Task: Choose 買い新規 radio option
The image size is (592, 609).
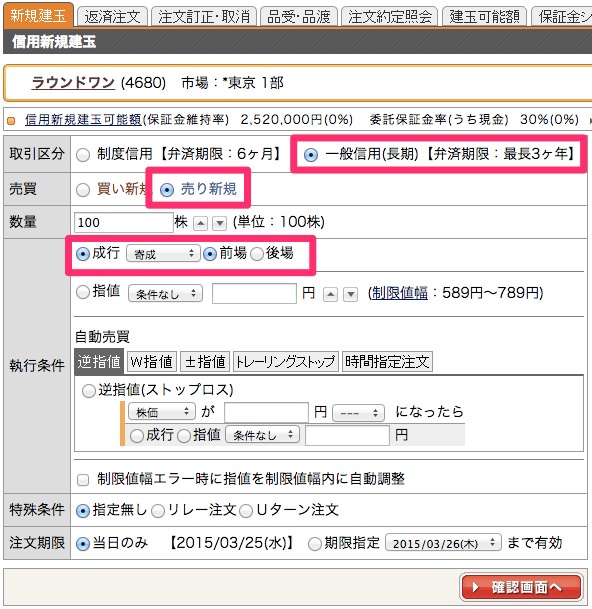Action: coord(83,190)
